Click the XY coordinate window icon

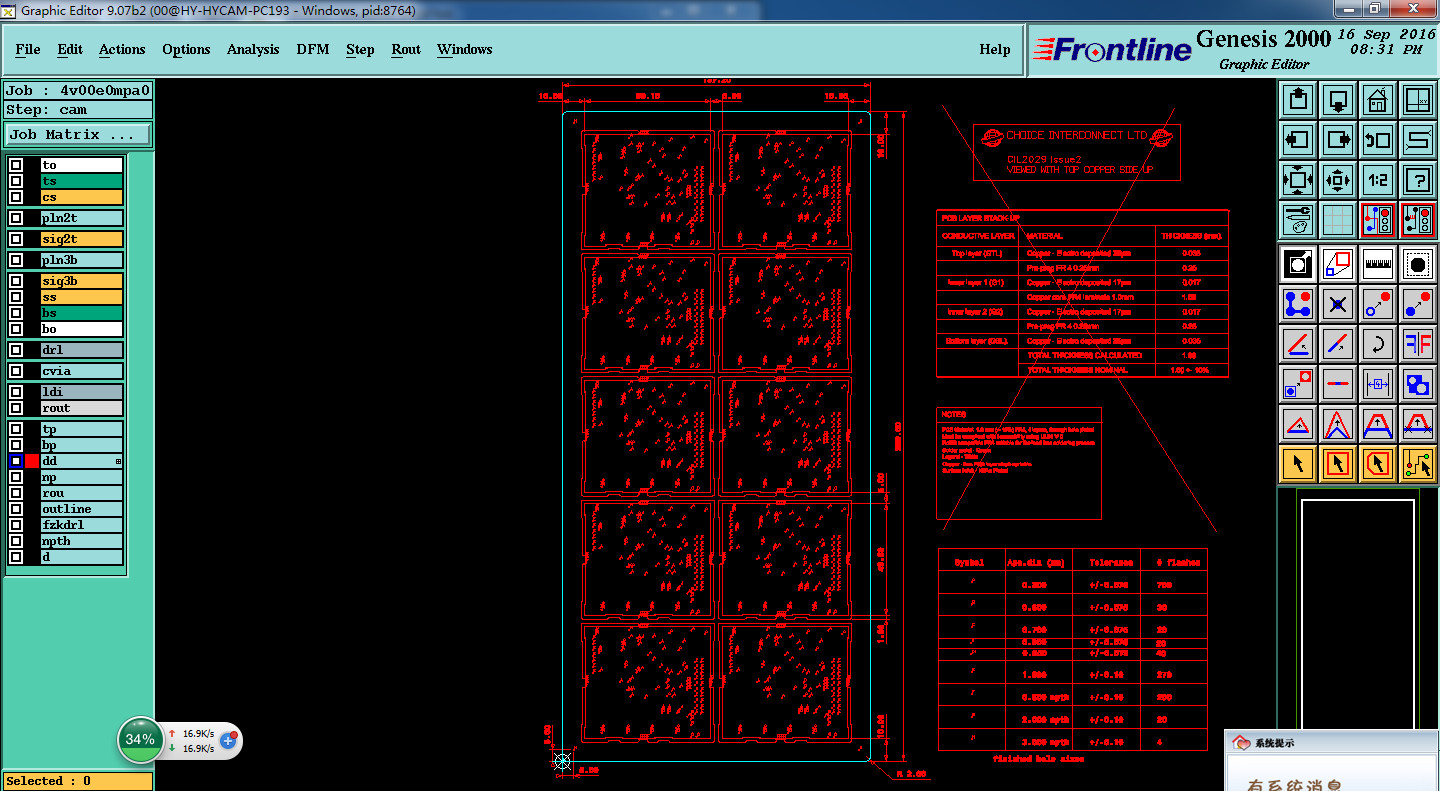(x=1417, y=100)
